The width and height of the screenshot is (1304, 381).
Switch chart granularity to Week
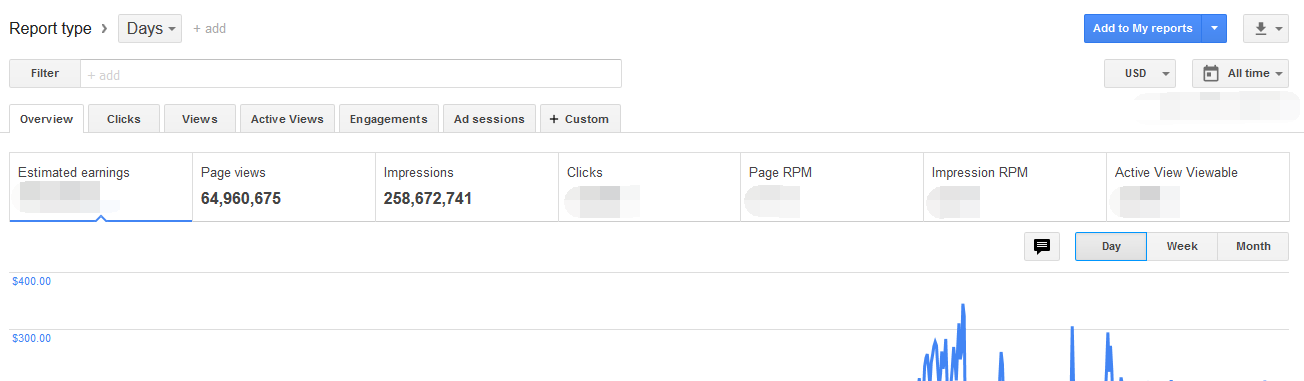pos(1182,246)
